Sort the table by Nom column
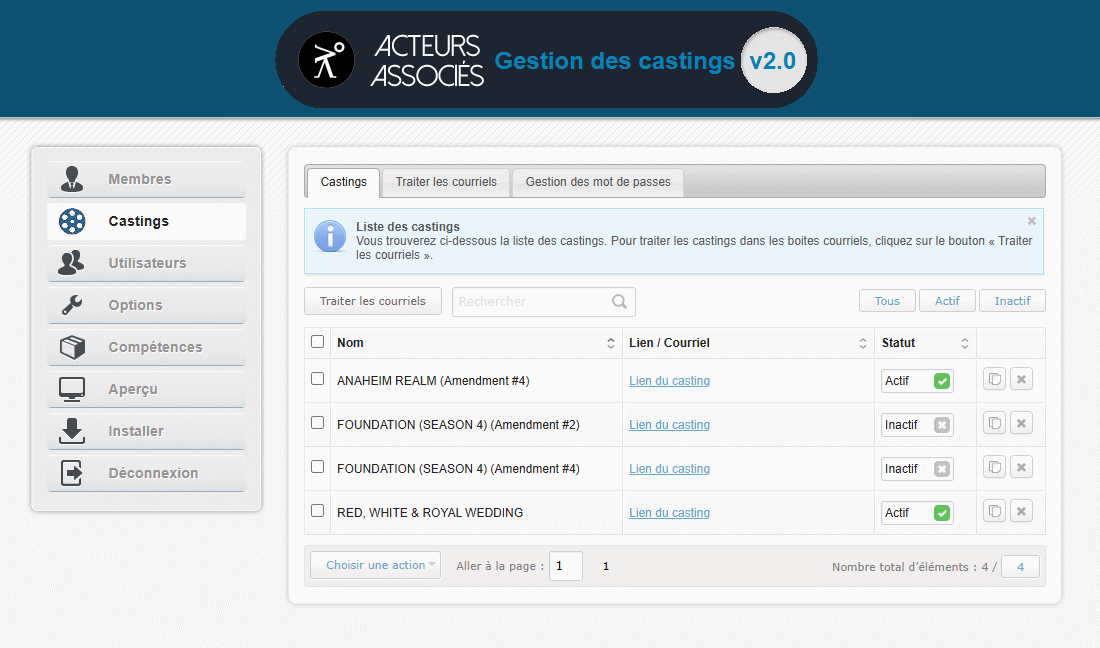 coord(611,343)
